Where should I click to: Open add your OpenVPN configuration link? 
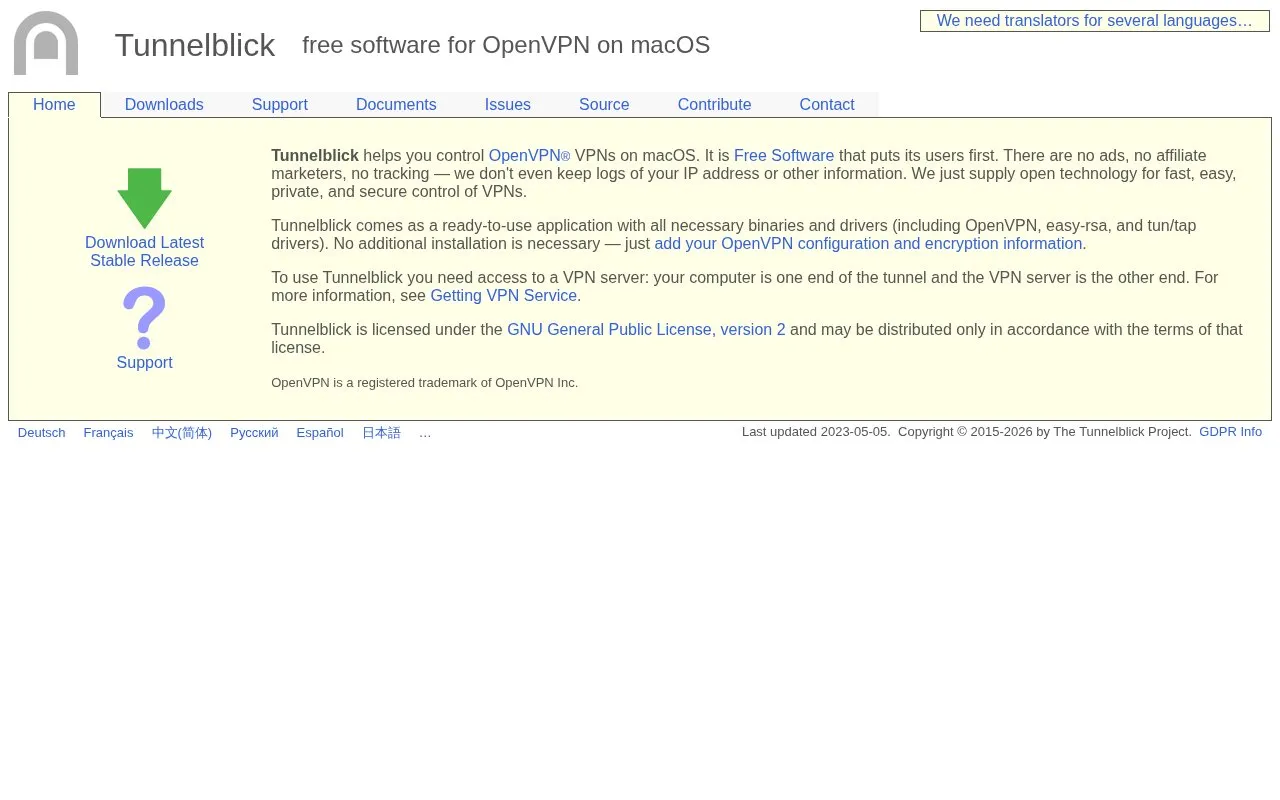(x=868, y=244)
